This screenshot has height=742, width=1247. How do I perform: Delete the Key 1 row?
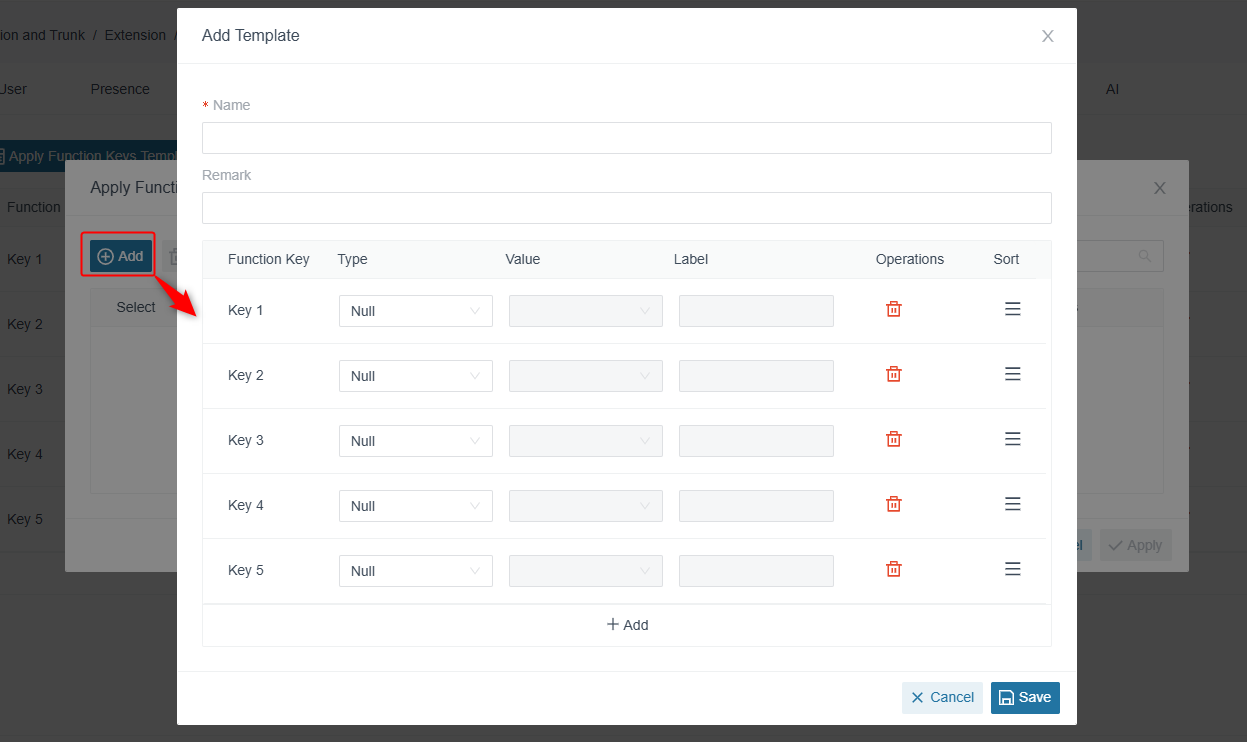894,309
